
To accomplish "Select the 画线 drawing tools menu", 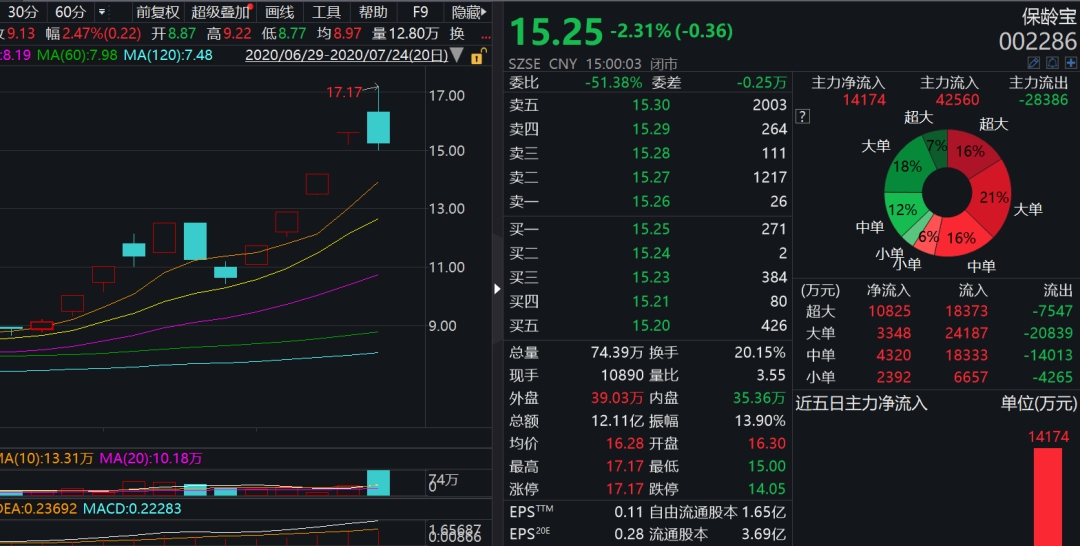I will coord(280,12).
